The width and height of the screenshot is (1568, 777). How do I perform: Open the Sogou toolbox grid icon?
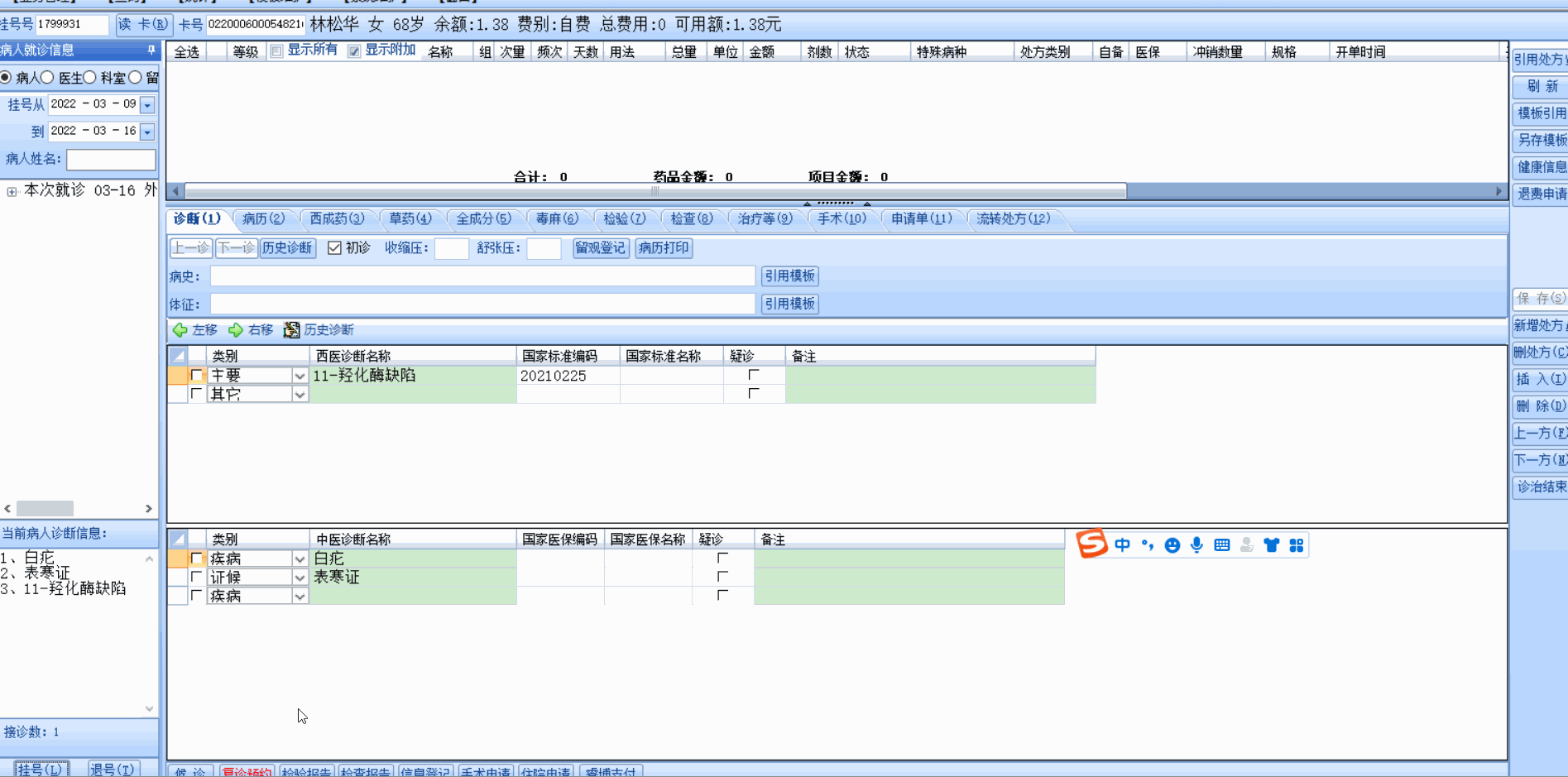coord(1296,544)
